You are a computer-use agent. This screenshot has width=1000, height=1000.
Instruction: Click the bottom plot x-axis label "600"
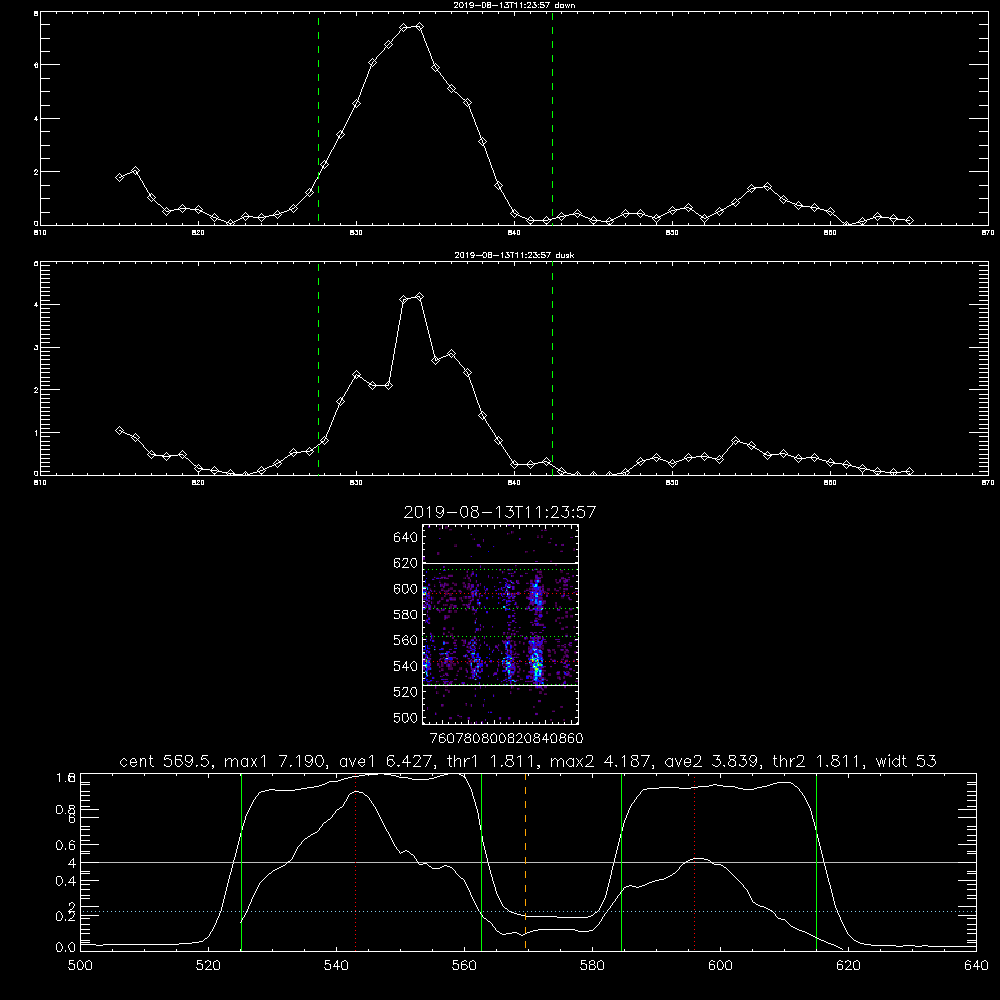coord(720,966)
